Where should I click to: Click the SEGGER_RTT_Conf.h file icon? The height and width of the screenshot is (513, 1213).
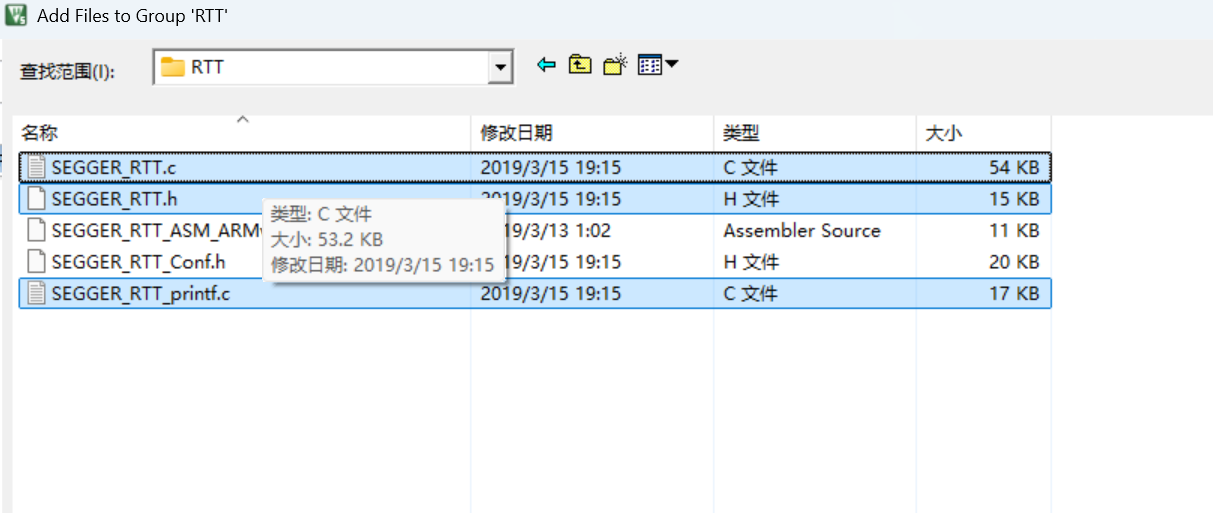pyautogui.click(x=36, y=262)
